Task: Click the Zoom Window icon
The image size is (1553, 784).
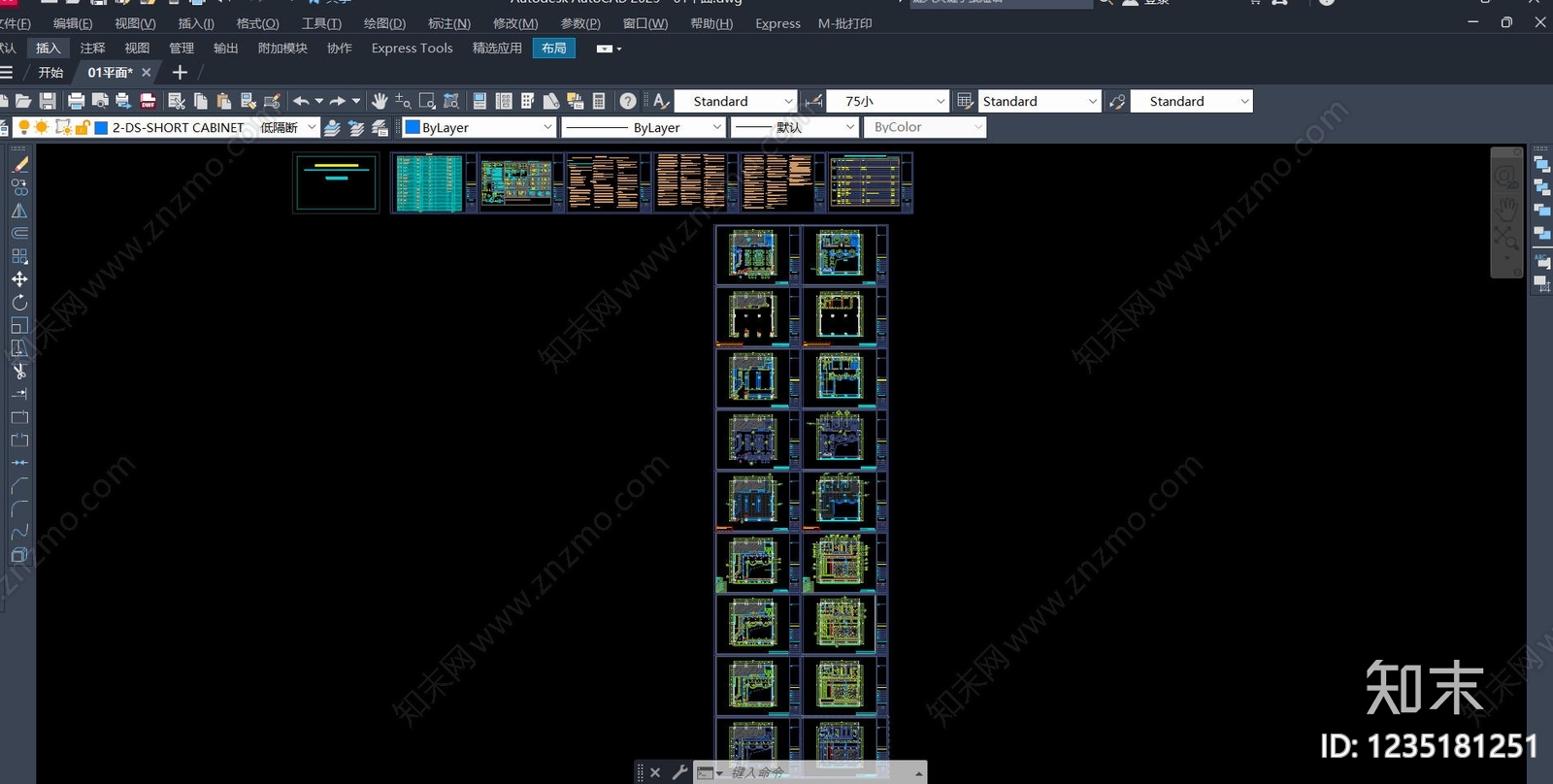Action: coord(427,101)
